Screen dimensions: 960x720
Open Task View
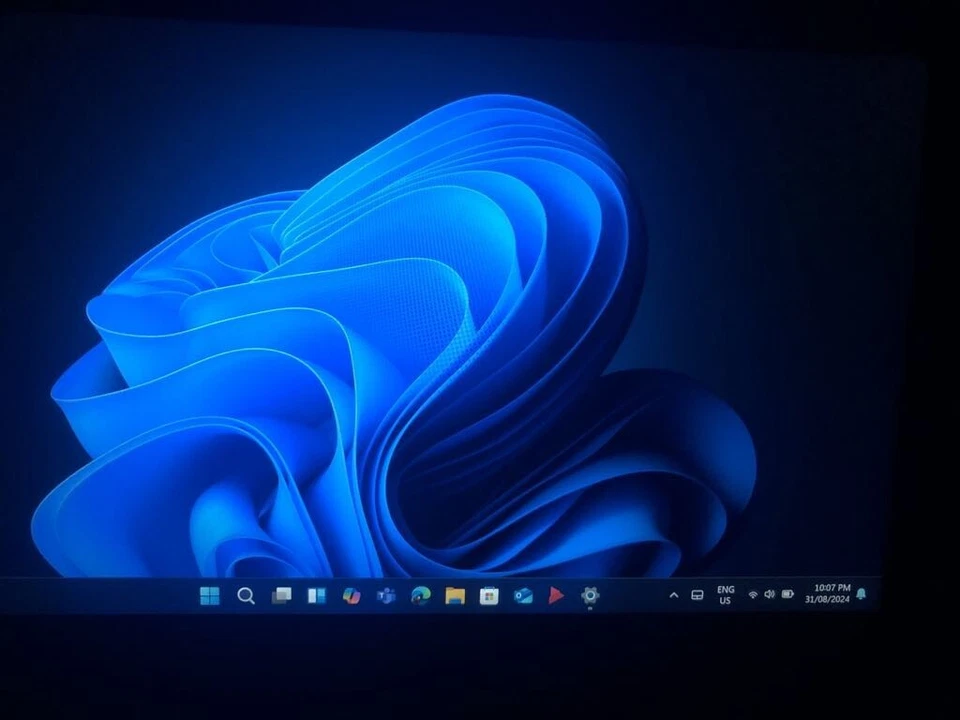coord(282,596)
